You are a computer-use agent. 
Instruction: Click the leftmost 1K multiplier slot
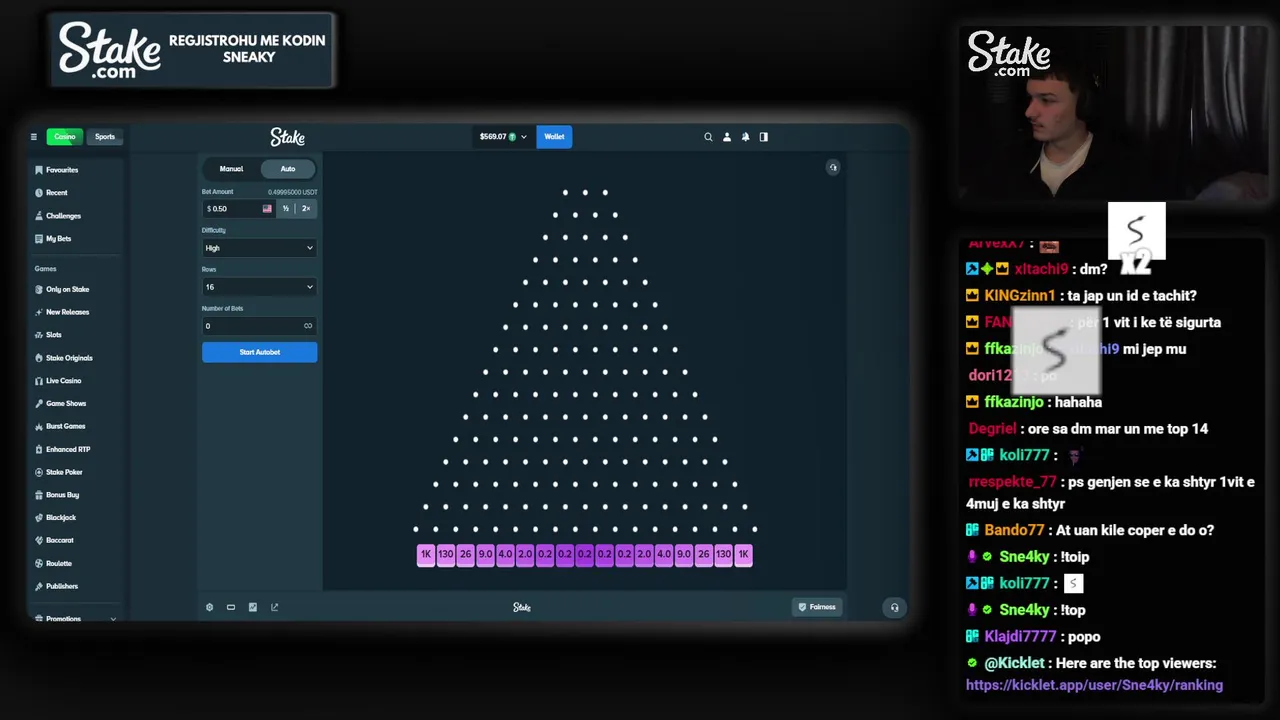pyautogui.click(x=426, y=554)
